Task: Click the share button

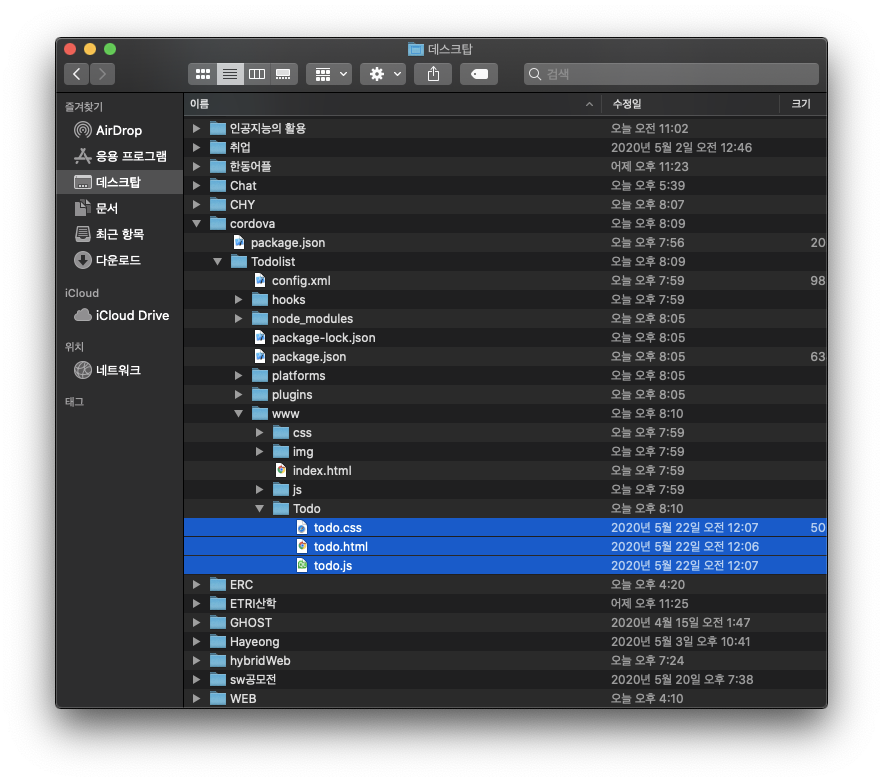Action: [x=433, y=74]
